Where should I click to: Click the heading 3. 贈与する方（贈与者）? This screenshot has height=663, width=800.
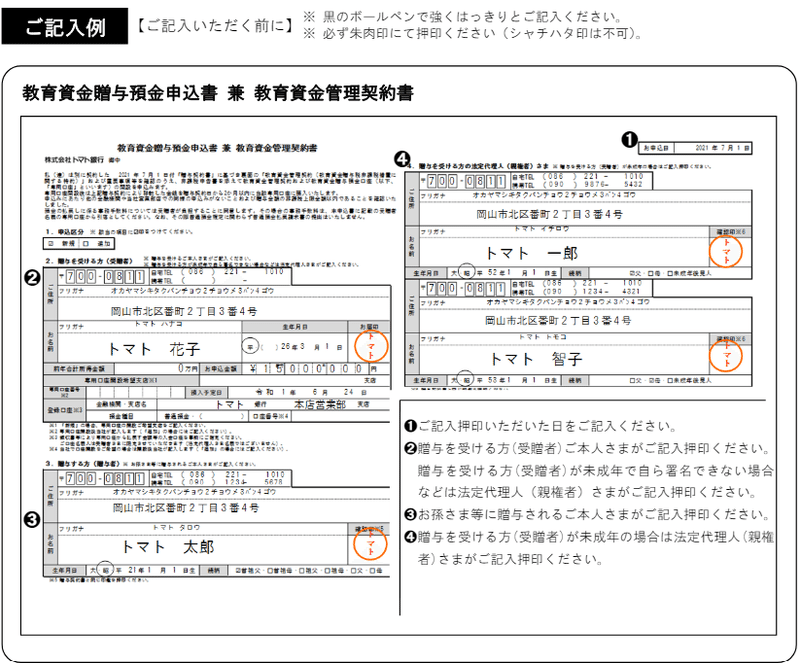82,464
